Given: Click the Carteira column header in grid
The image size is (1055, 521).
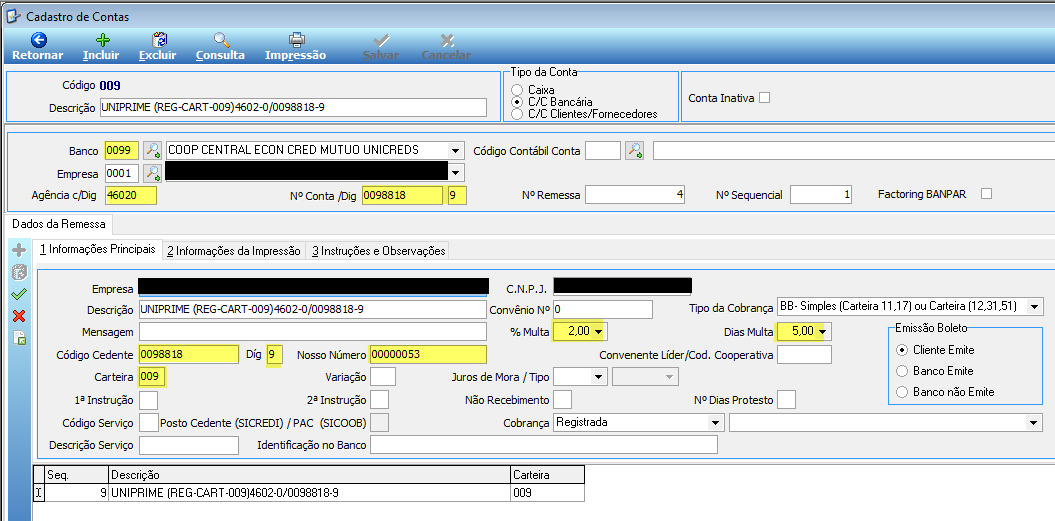Looking at the screenshot, I should (x=547, y=475).
